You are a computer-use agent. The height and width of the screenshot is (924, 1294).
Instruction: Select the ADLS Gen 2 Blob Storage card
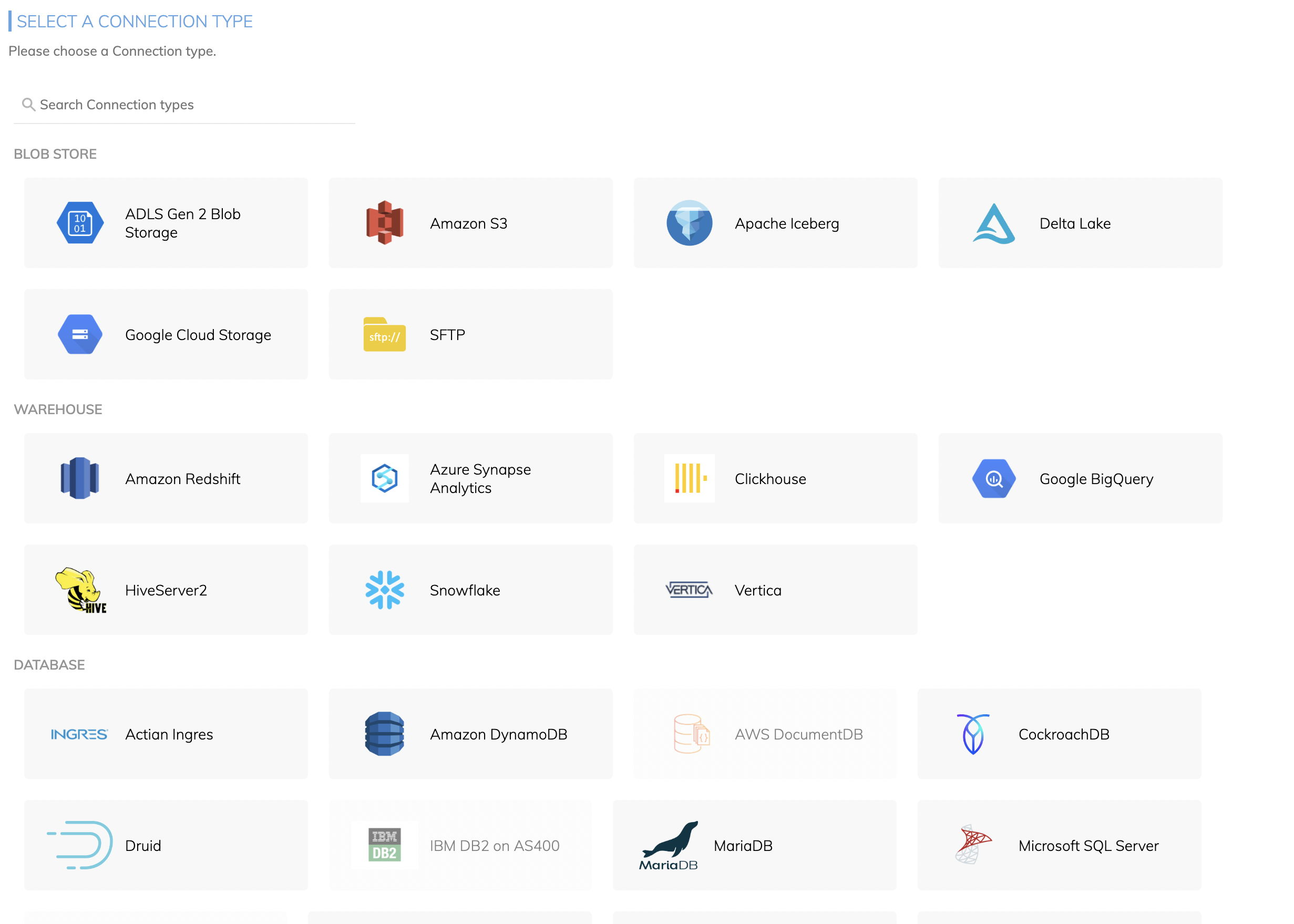[x=166, y=223]
